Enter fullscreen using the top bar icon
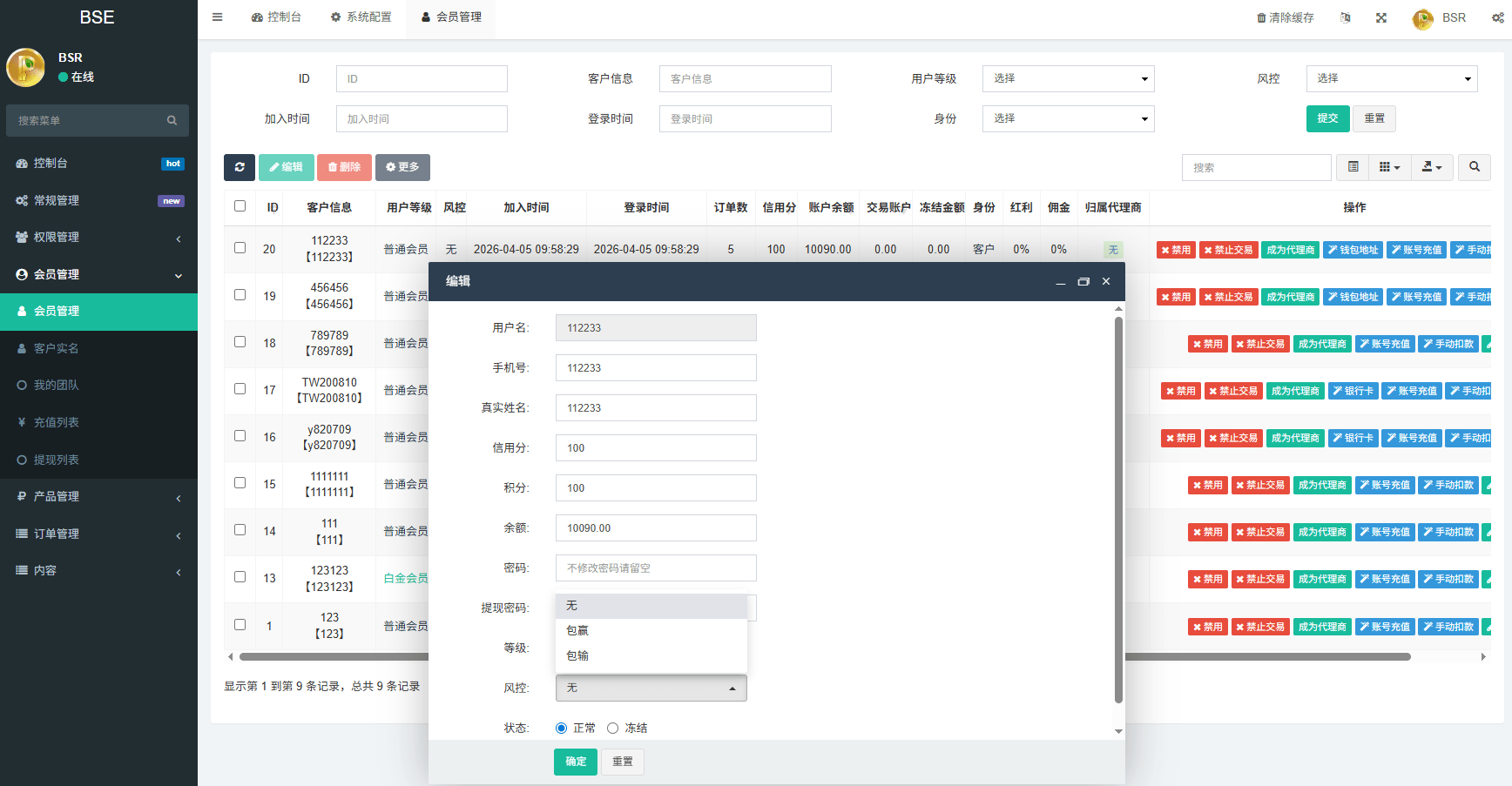Screen dimensions: 1512x786 1381,17
